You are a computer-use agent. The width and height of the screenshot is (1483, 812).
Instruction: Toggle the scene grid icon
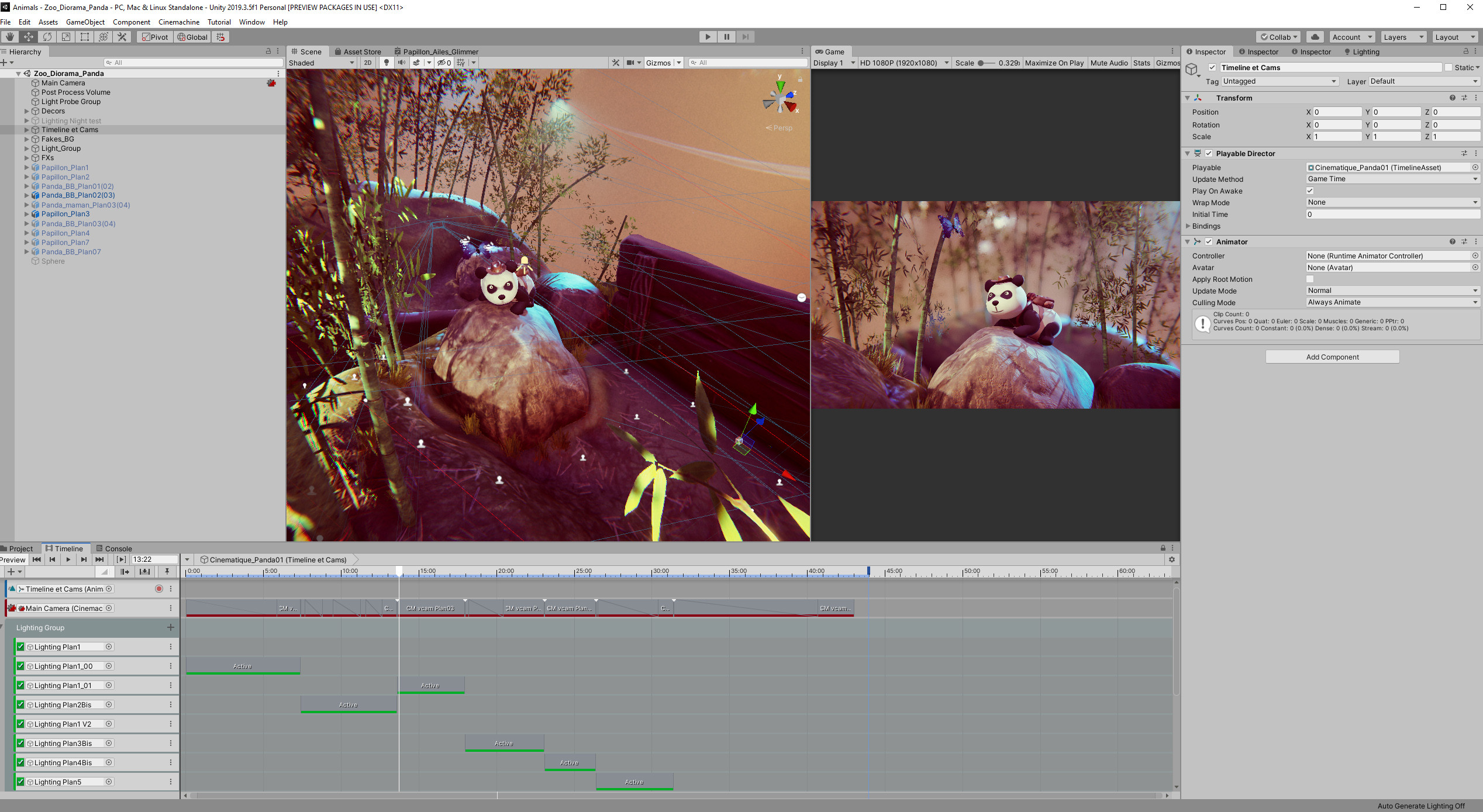(461, 63)
